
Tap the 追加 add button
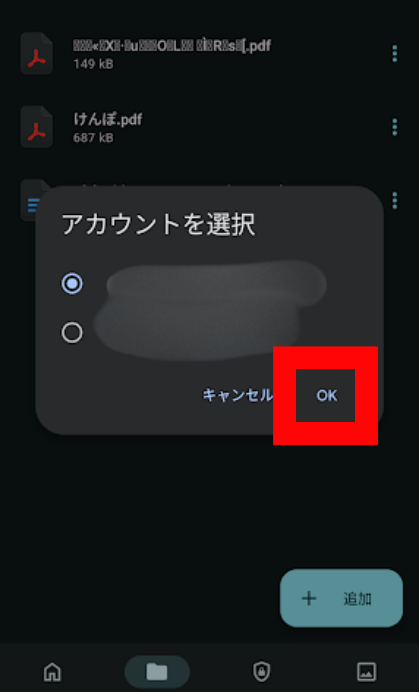click(x=341, y=598)
